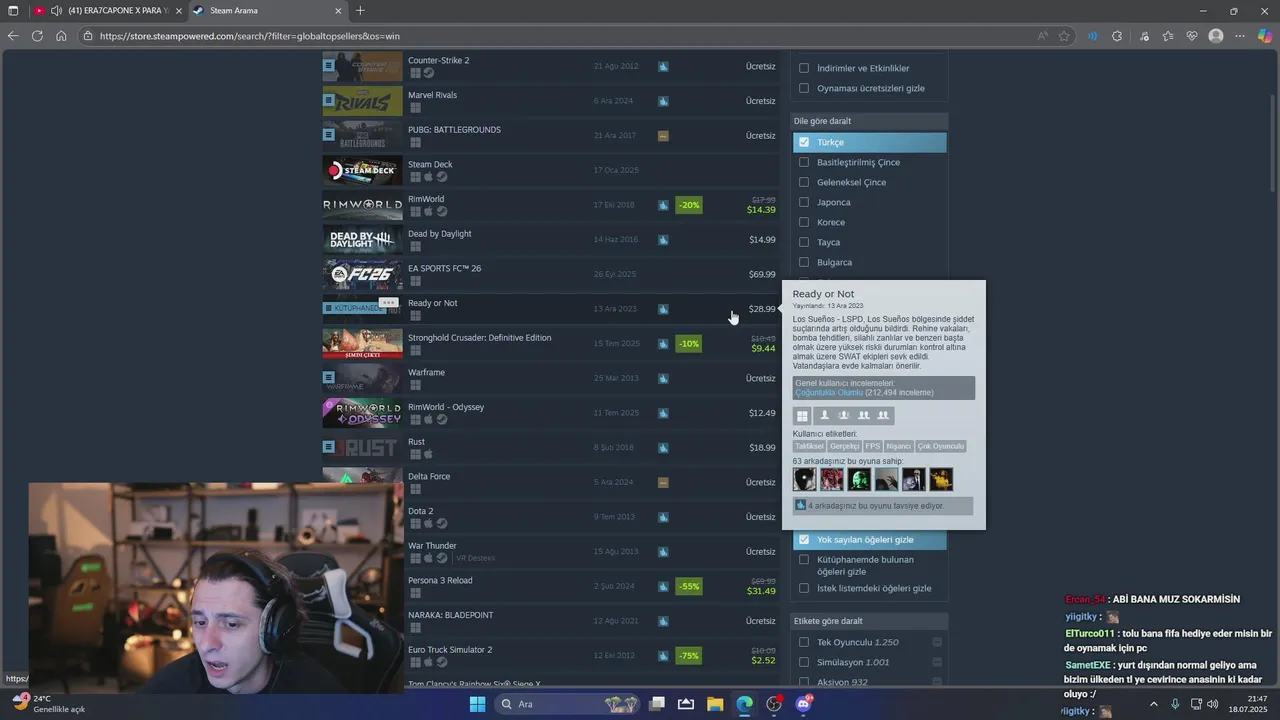
Task: Check Tek Oyunculu tag filter
Action: click(804, 642)
